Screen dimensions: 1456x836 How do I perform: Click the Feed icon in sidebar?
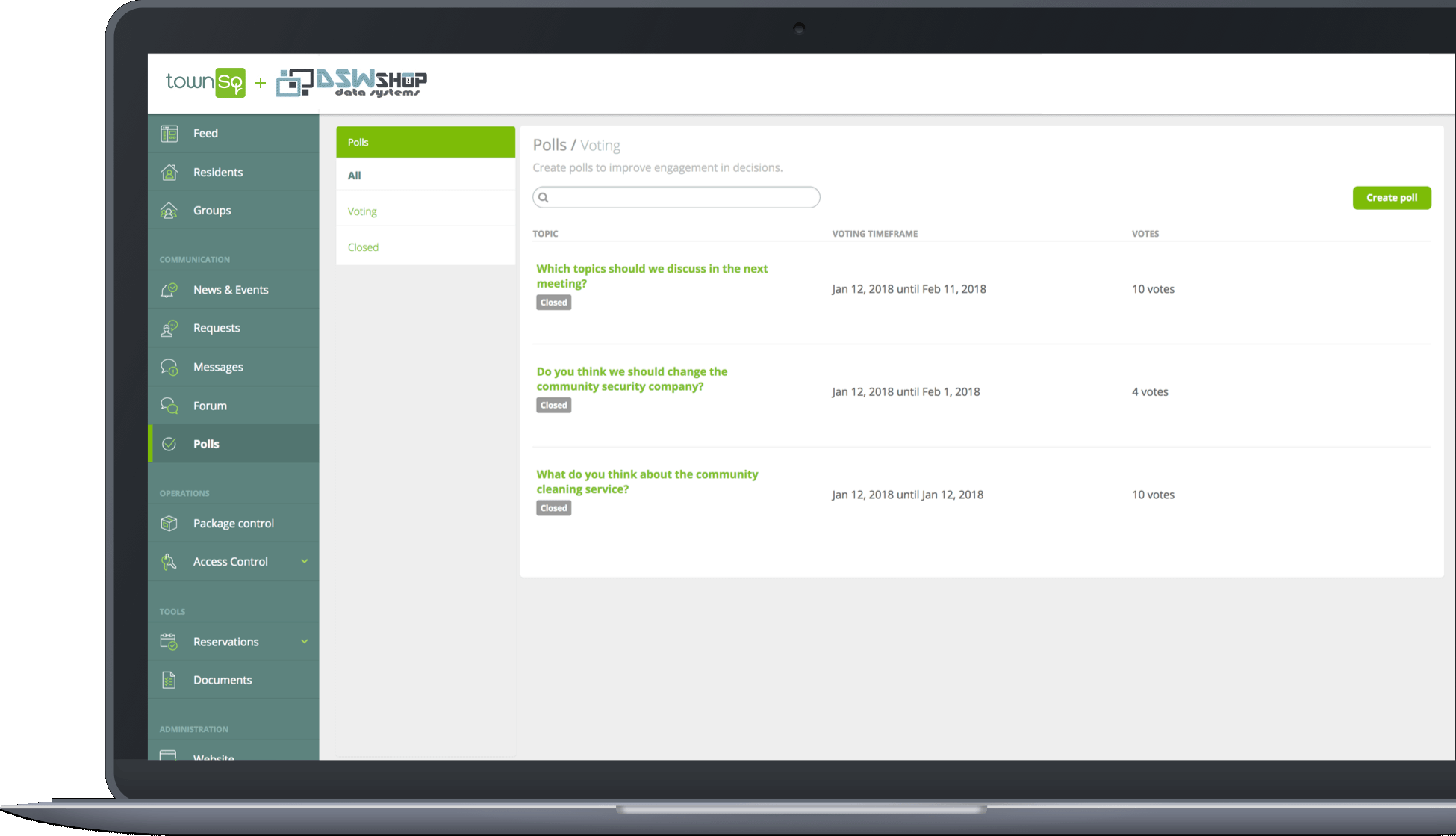(170, 132)
